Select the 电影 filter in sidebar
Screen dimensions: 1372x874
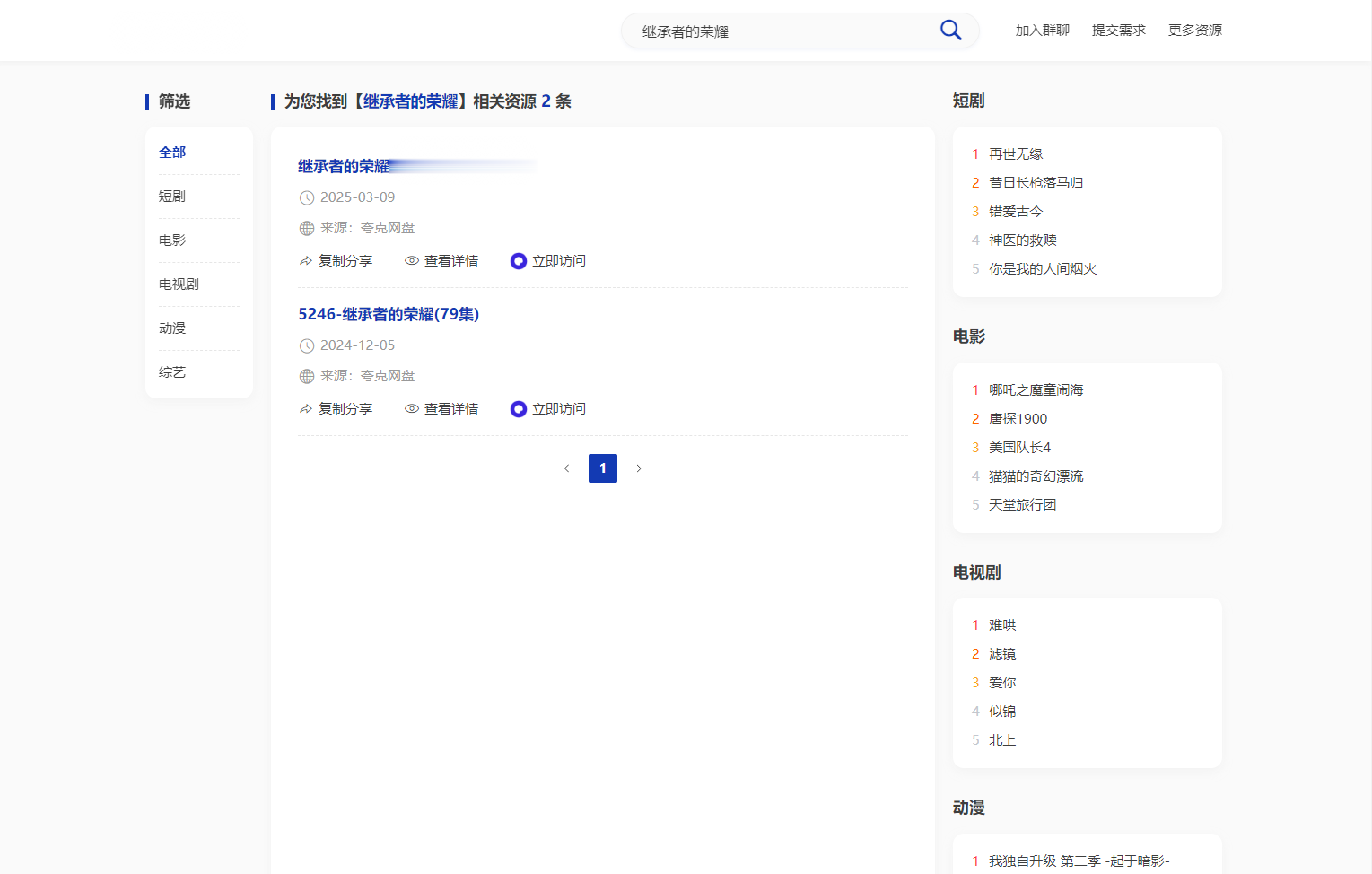pyautogui.click(x=170, y=240)
